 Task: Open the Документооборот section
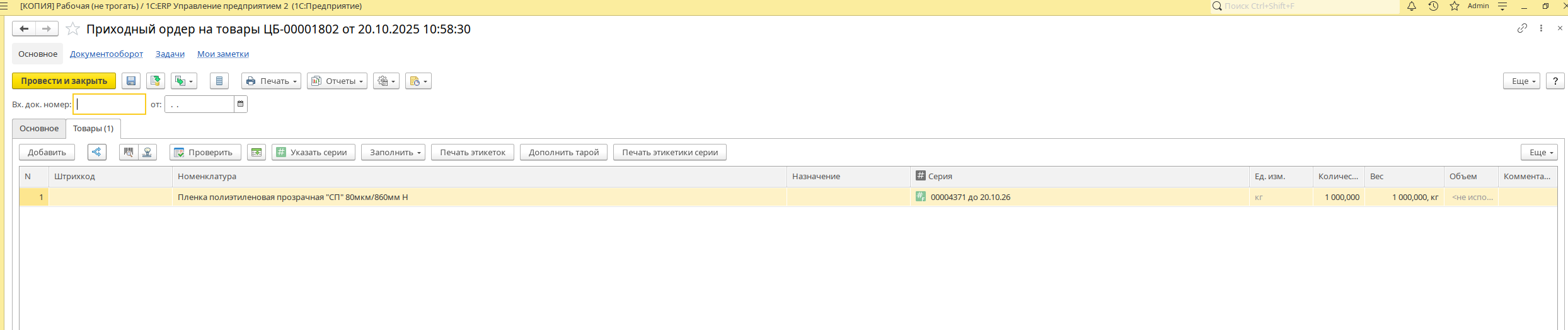point(107,54)
